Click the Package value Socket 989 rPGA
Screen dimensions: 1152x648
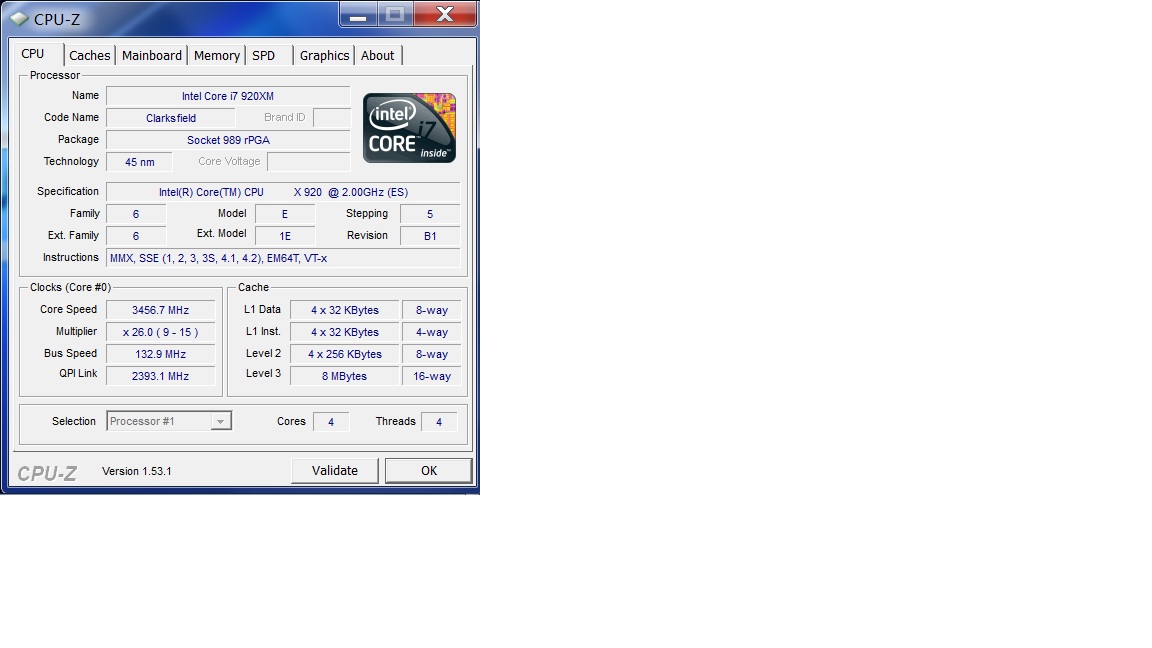click(x=228, y=140)
